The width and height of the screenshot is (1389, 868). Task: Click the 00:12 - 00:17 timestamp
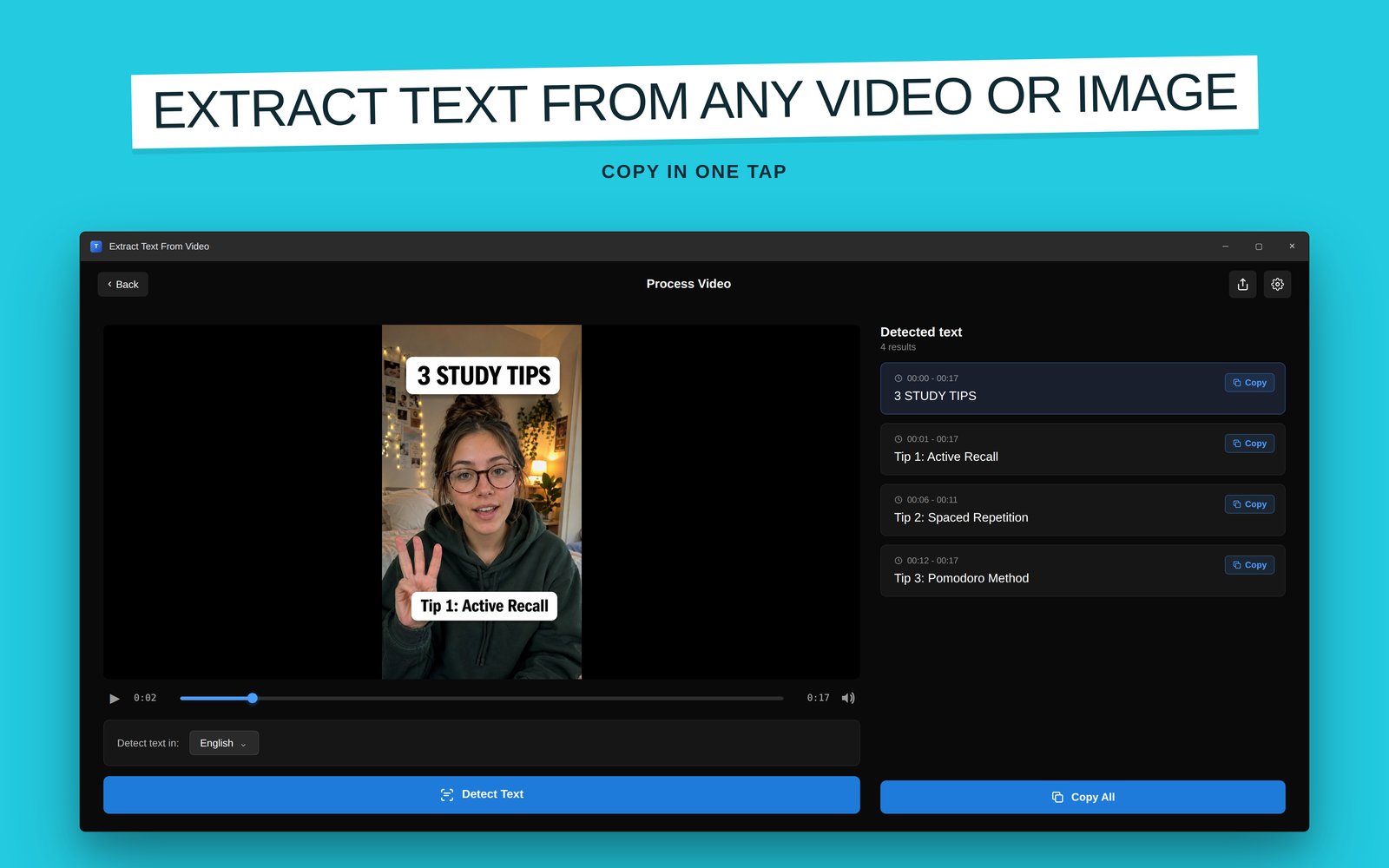[x=932, y=561]
